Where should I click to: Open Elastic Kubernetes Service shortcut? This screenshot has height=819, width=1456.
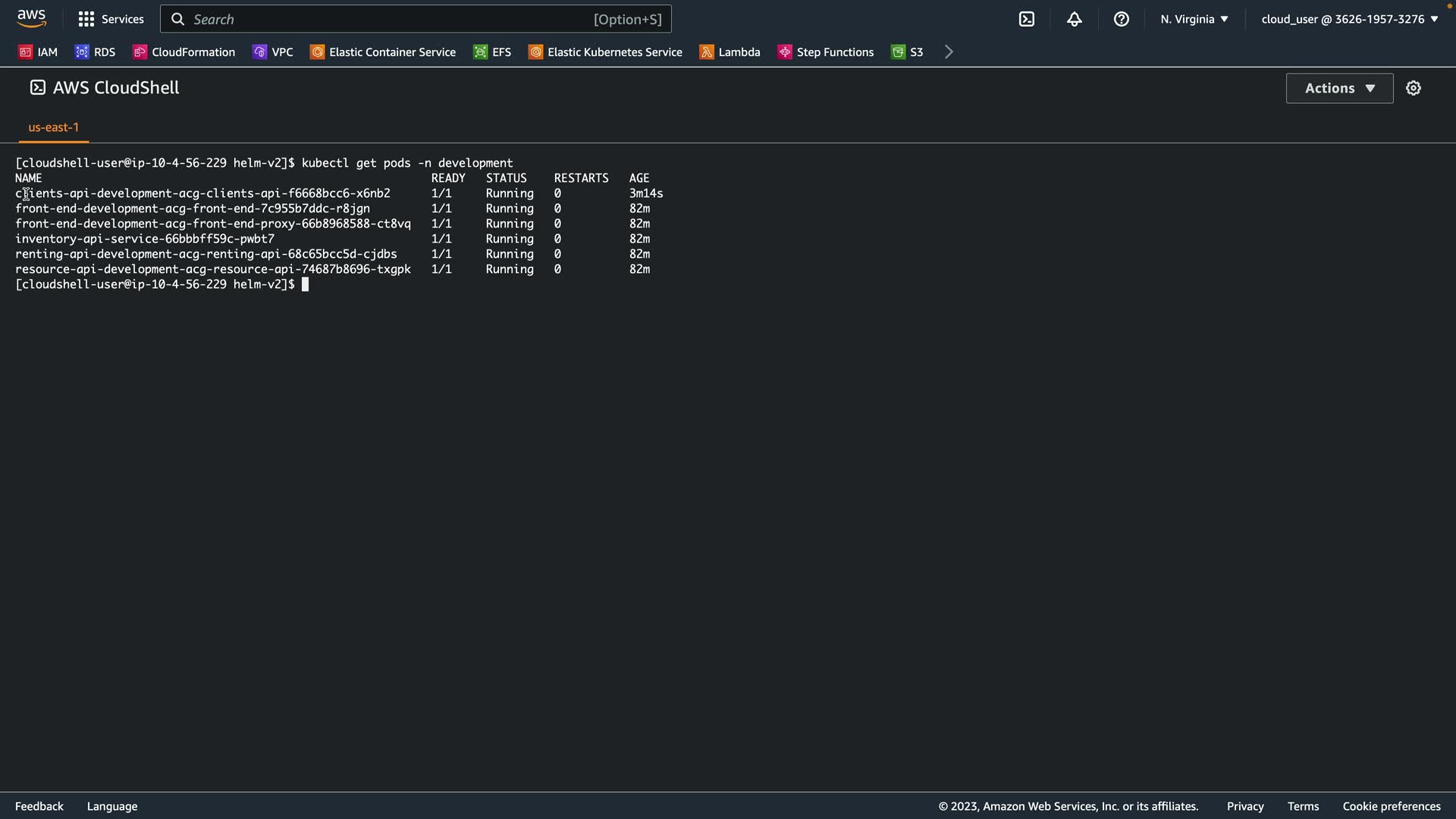coord(605,52)
